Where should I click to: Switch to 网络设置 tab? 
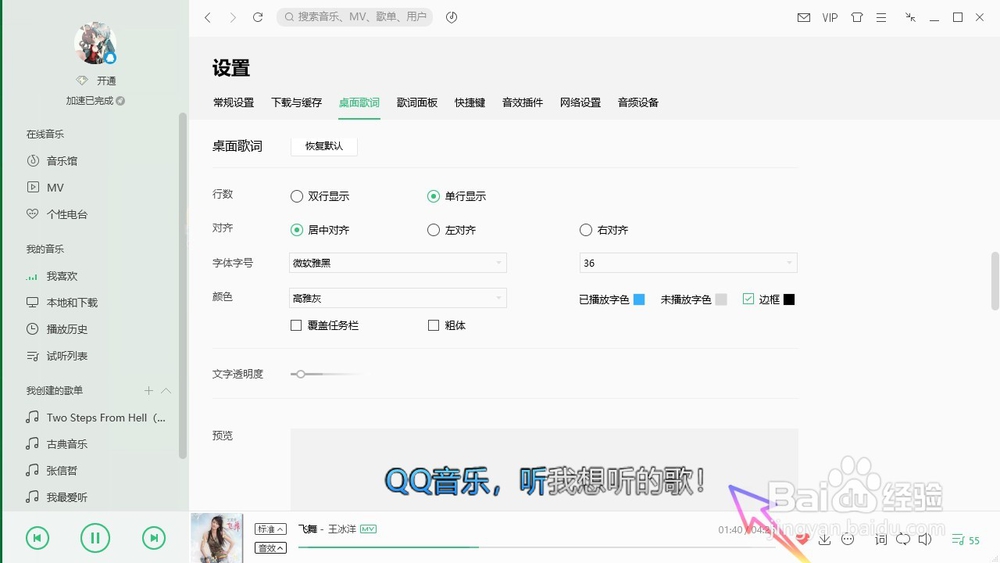click(580, 103)
